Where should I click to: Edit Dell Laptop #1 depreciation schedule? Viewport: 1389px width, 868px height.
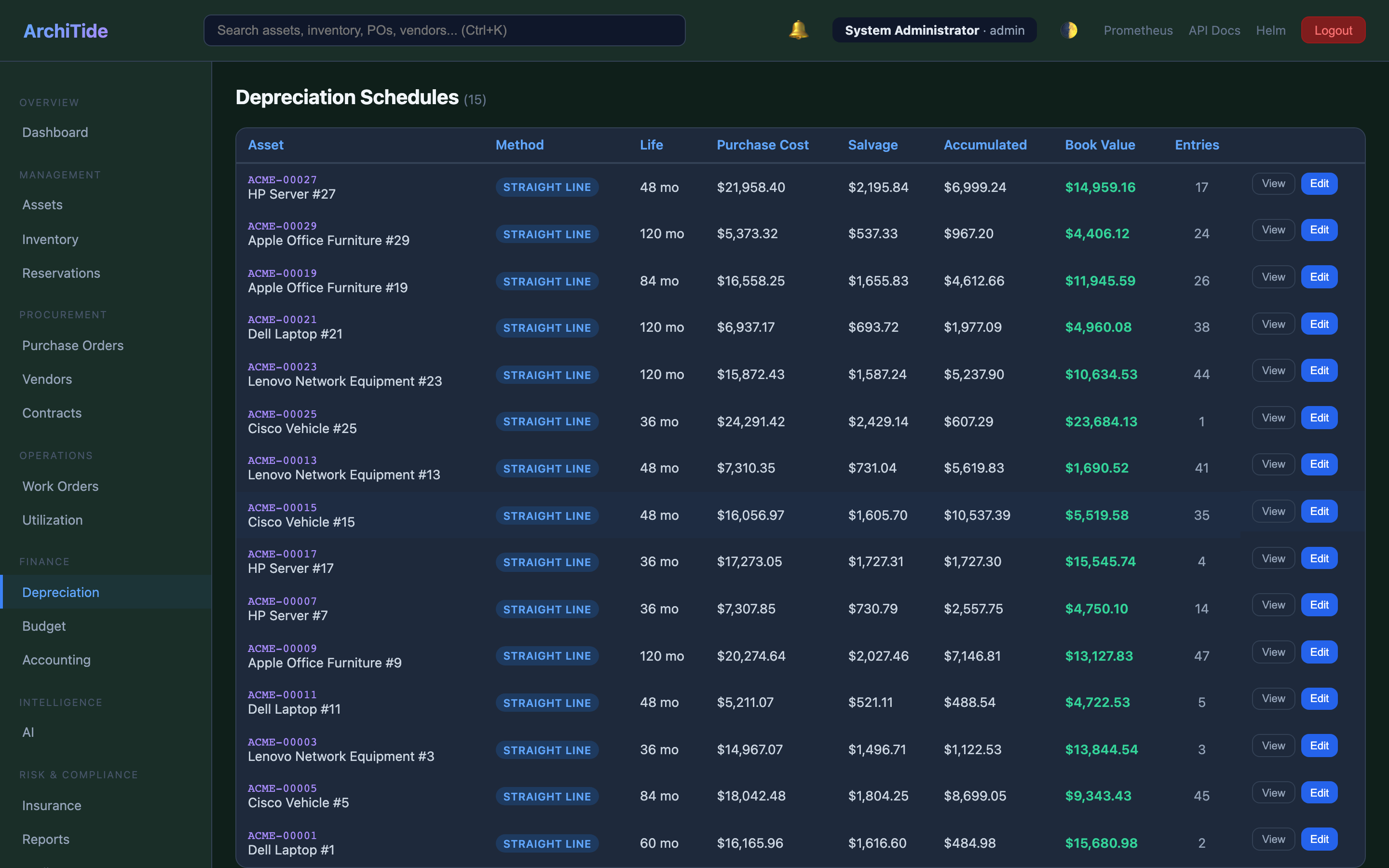click(1319, 839)
